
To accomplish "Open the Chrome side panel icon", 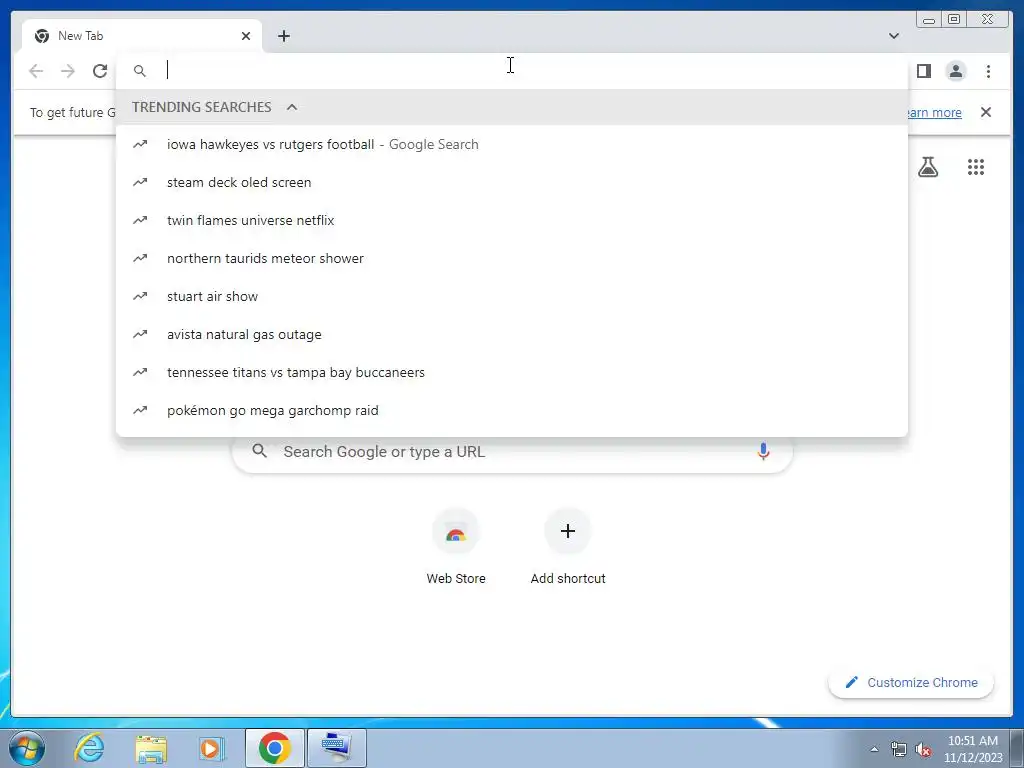I will coord(923,71).
